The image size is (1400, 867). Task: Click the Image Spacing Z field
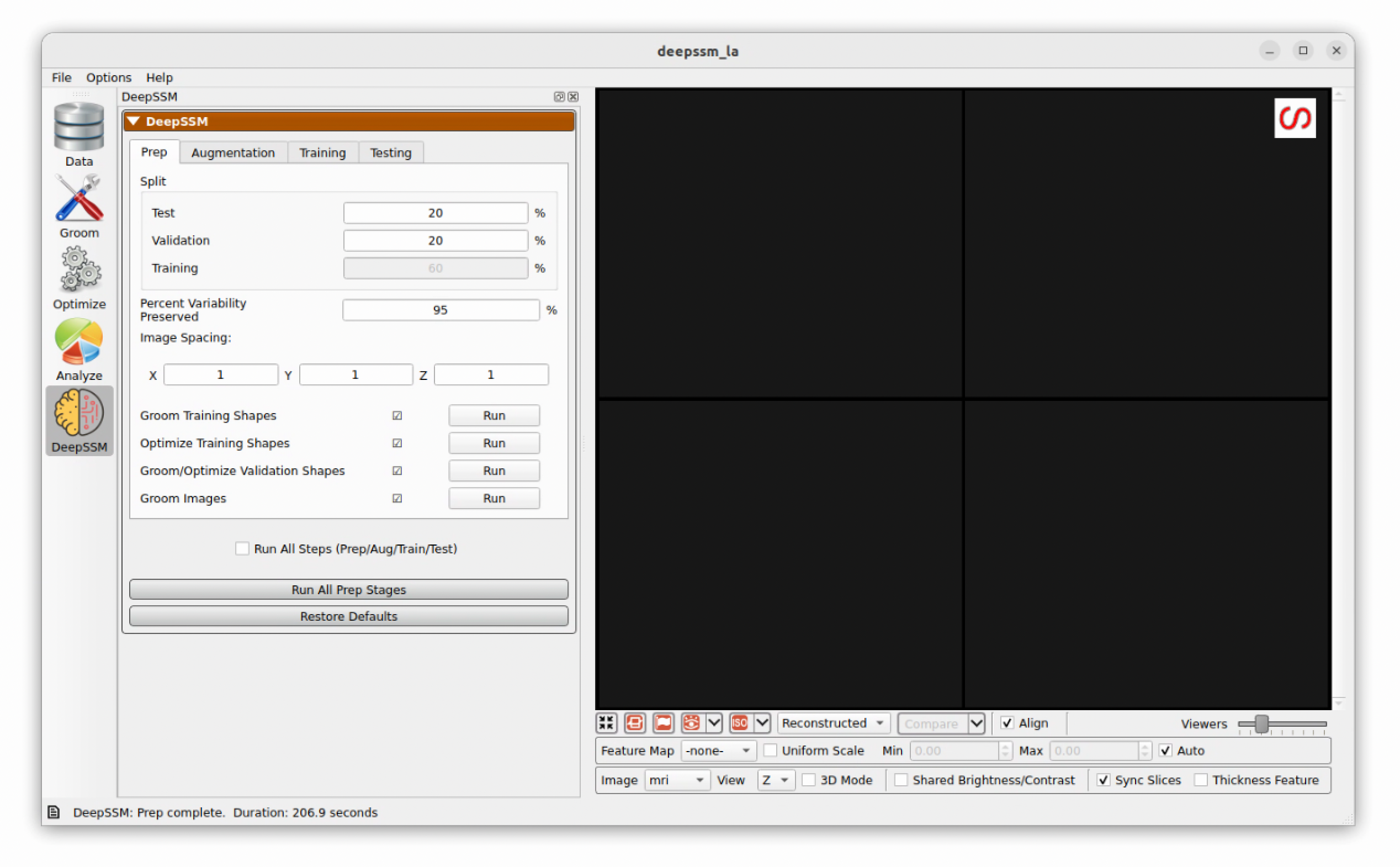[x=491, y=375]
